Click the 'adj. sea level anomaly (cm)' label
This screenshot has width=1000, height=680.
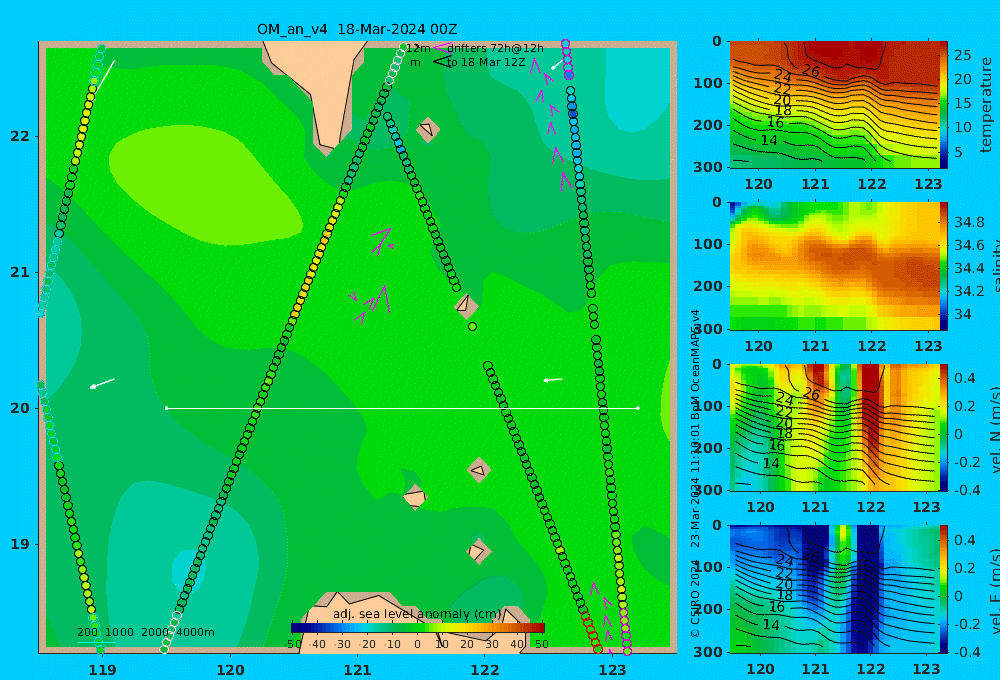(x=417, y=614)
